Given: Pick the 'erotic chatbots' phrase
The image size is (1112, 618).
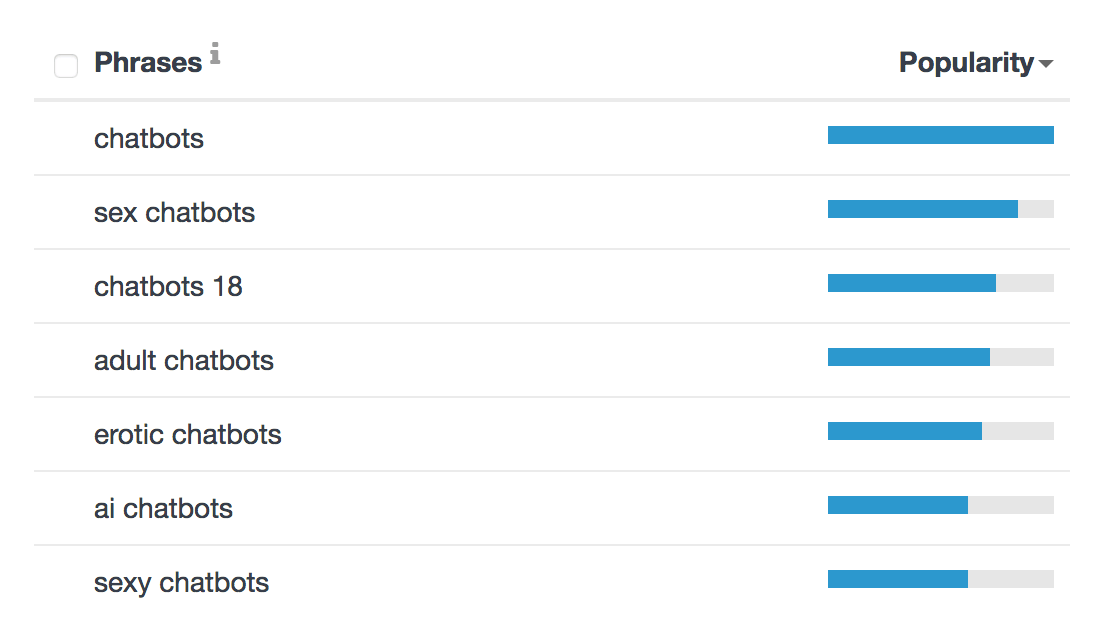Looking at the screenshot, I should 188,434.
